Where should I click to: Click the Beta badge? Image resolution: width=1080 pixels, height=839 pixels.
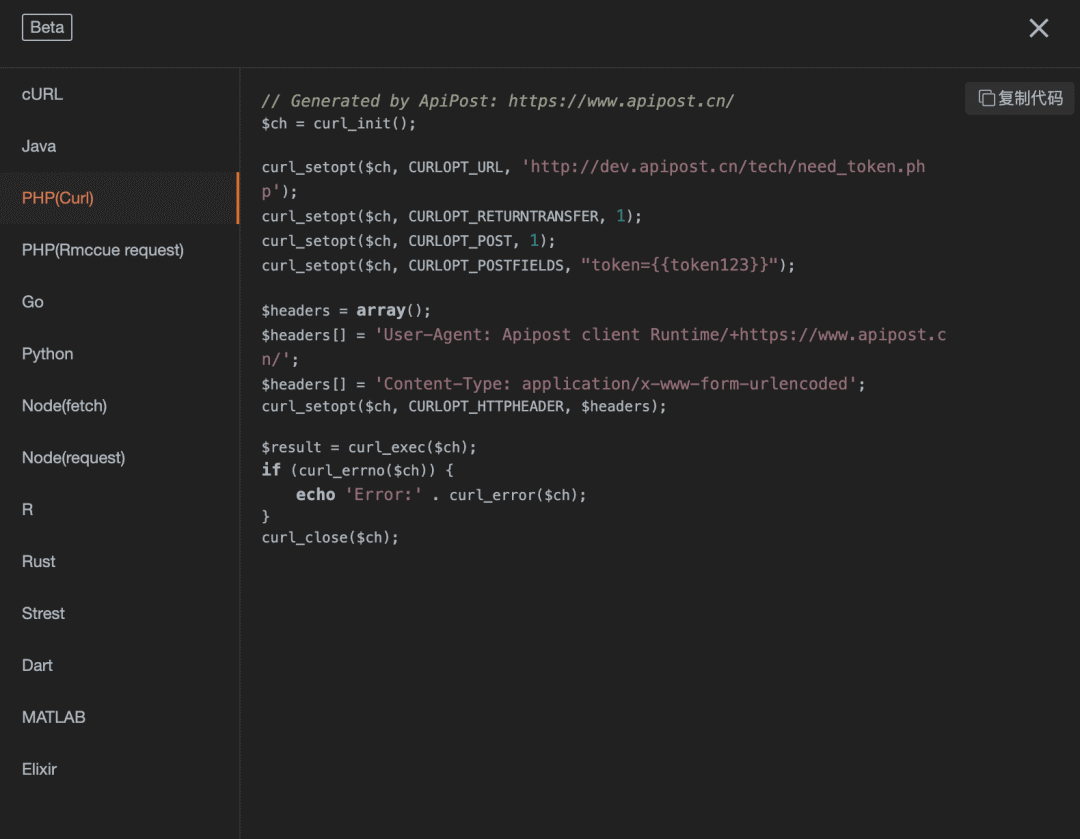47,28
